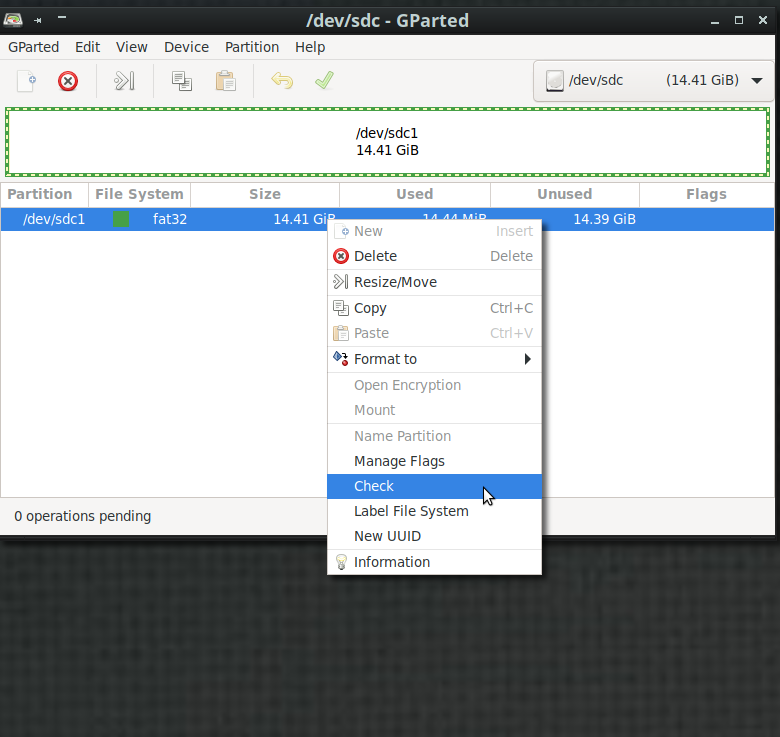The height and width of the screenshot is (737, 780).
Task: Choose Delete from the context menu
Action: coord(434,256)
